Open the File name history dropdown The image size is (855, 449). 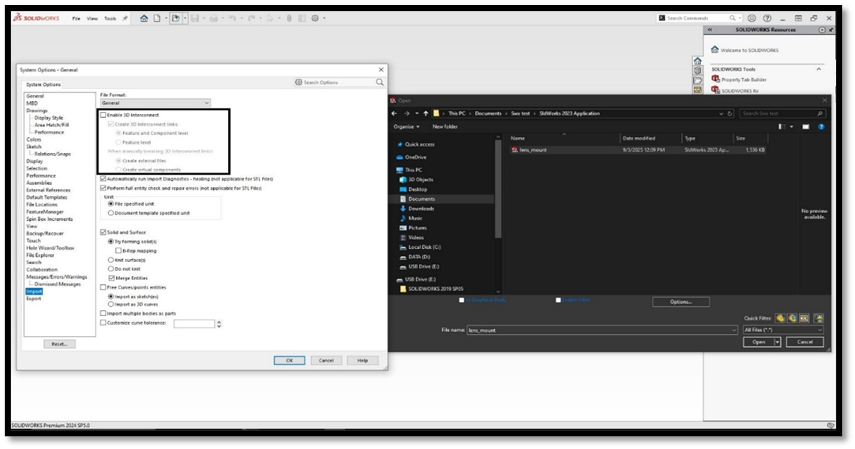[x=733, y=330]
